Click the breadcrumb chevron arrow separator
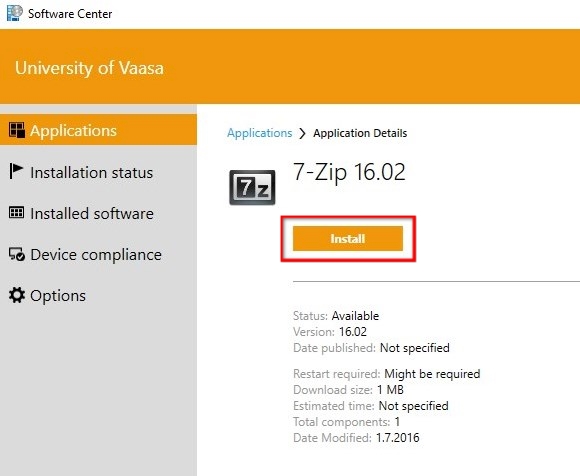 (x=303, y=133)
